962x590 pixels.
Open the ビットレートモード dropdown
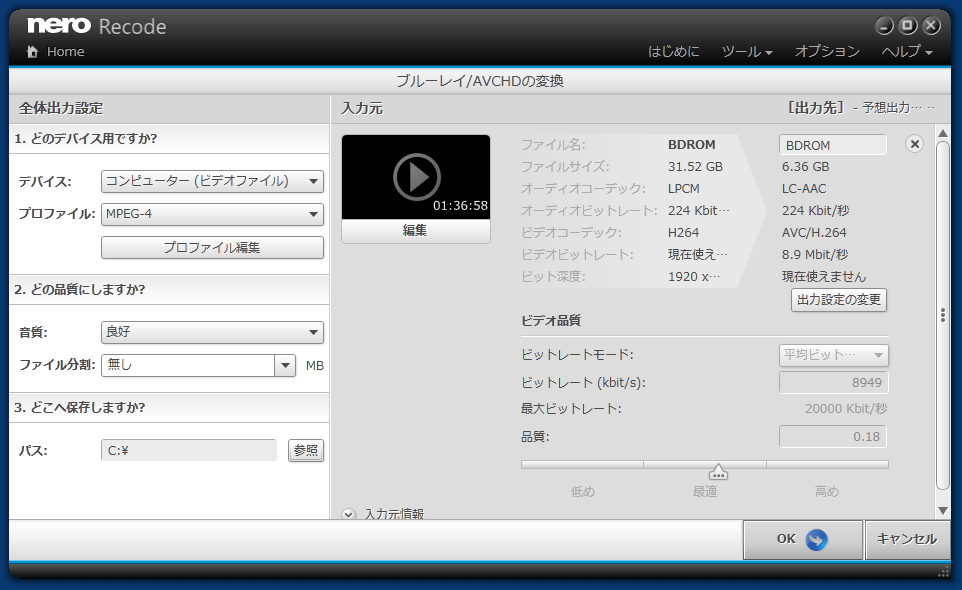coord(834,355)
